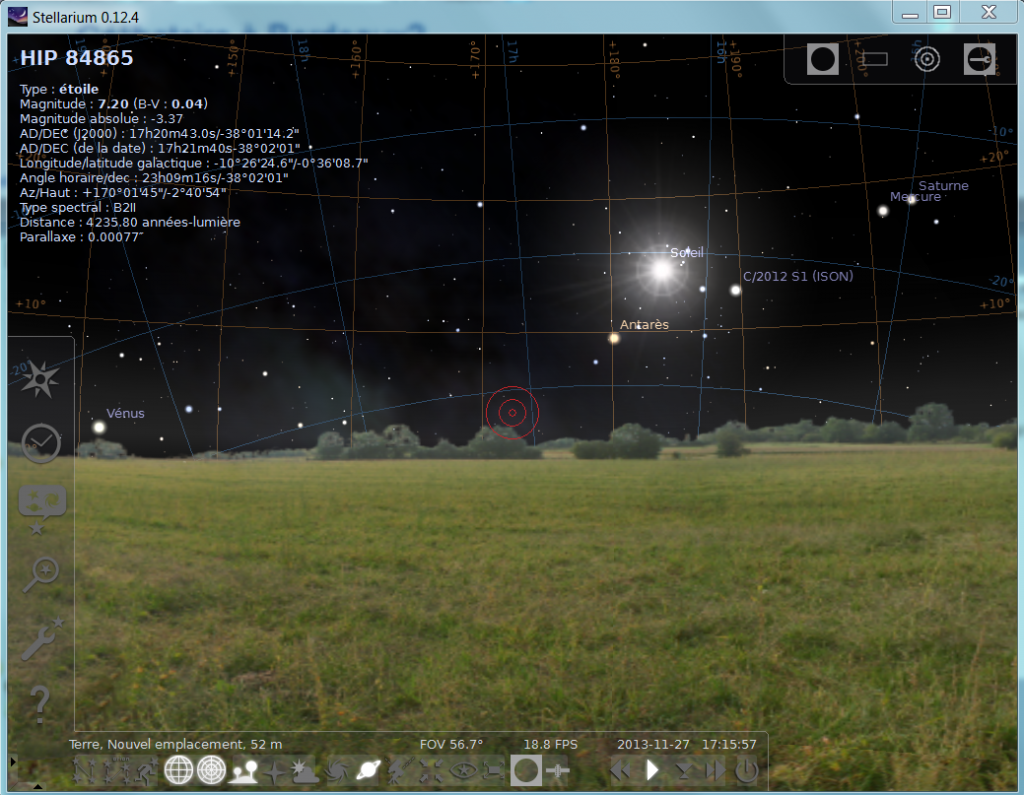Open the Date/time window clock icon

40,444
